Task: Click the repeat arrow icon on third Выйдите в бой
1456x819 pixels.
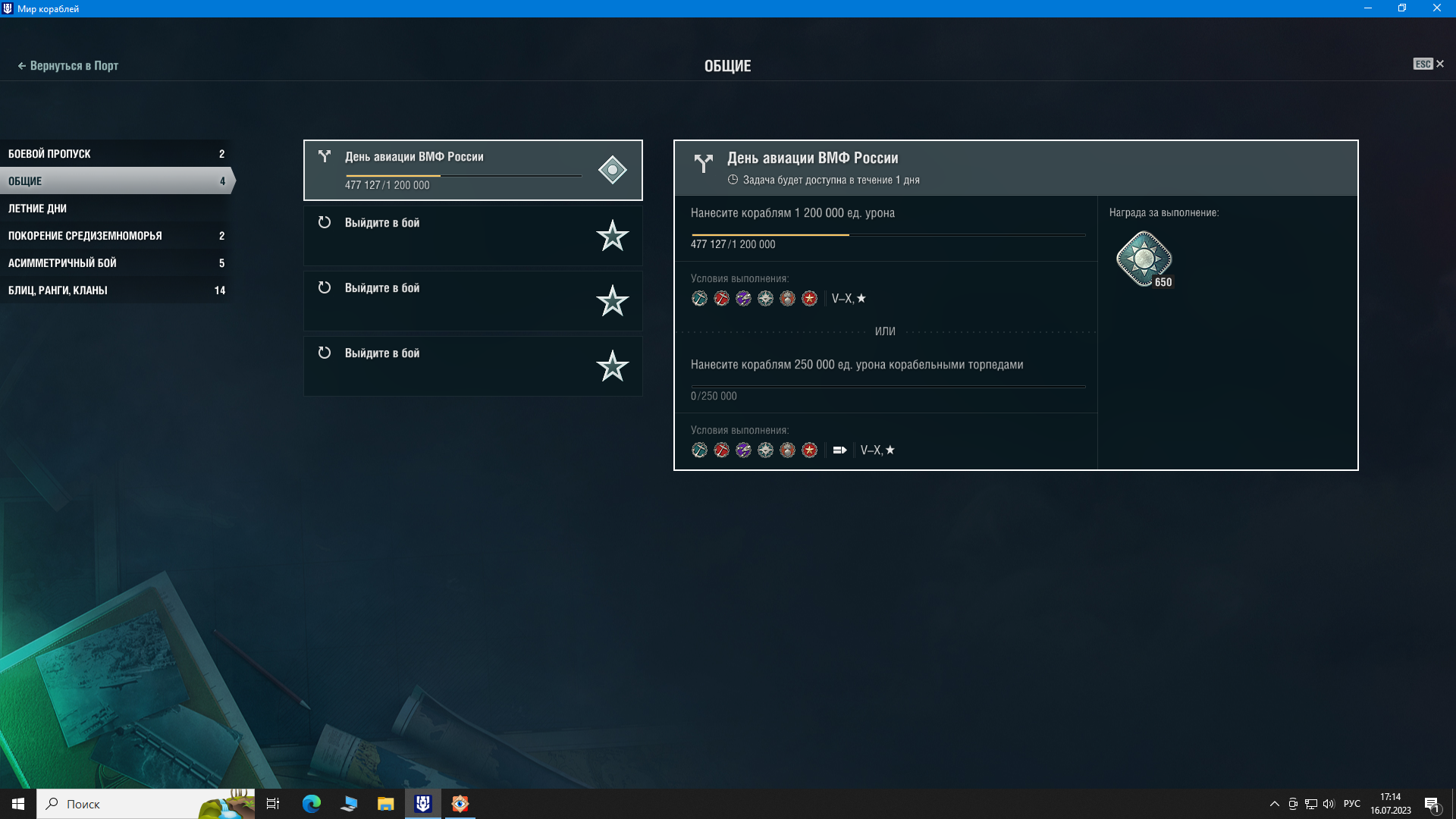Action: [x=325, y=353]
